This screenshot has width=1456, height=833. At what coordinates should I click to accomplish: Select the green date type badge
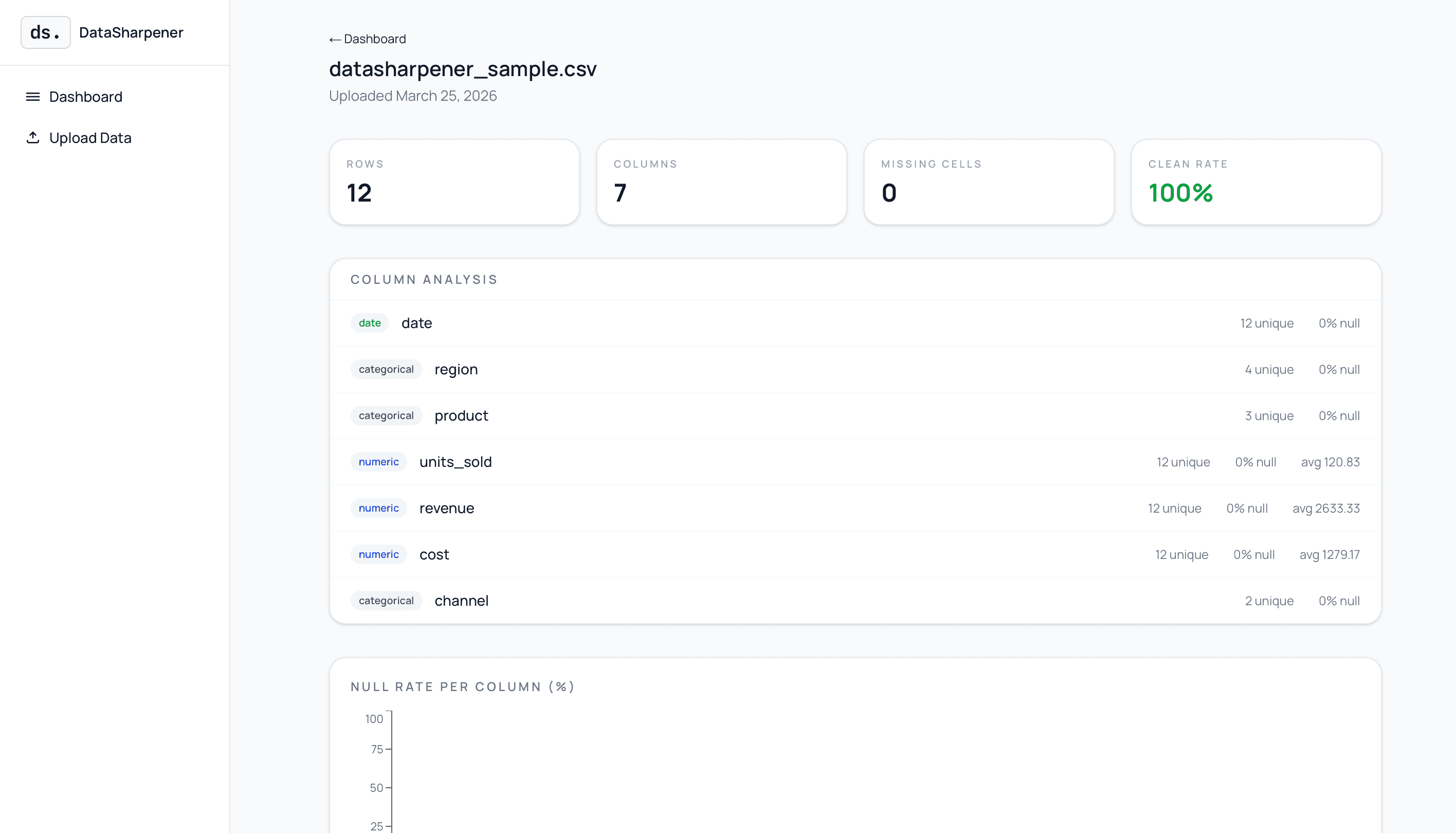coord(370,323)
